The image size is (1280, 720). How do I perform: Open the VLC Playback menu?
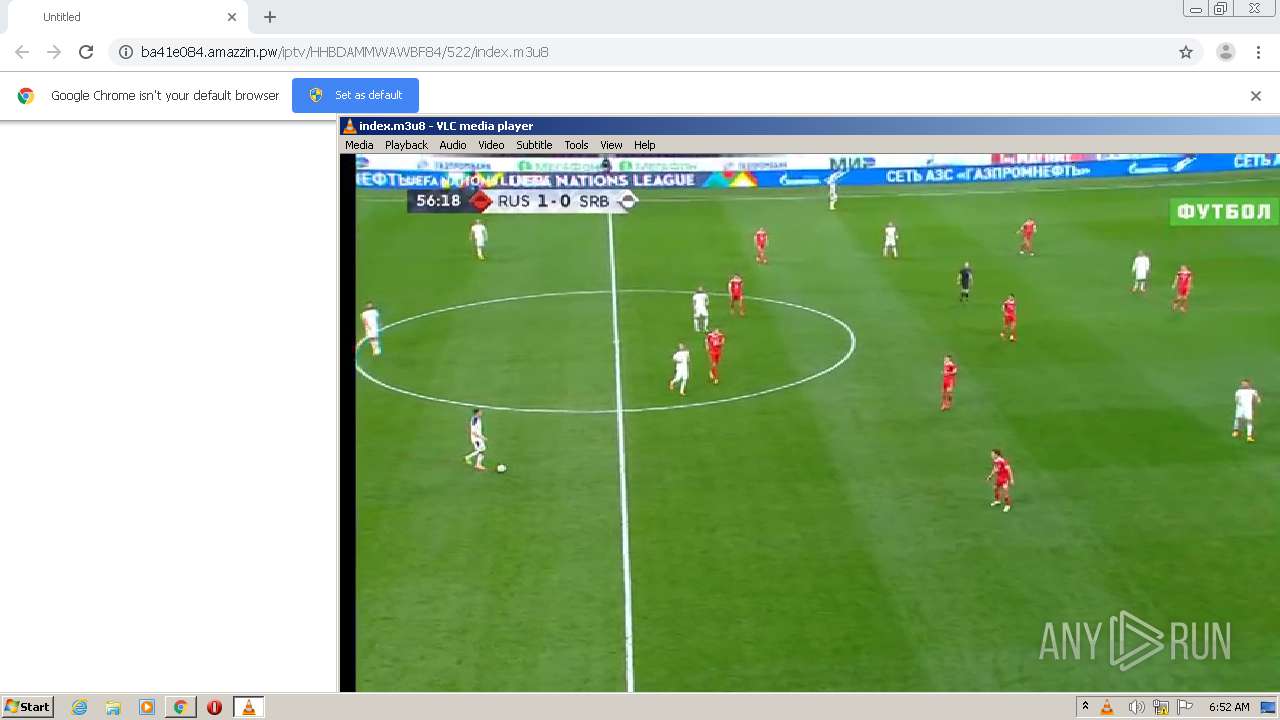point(406,145)
